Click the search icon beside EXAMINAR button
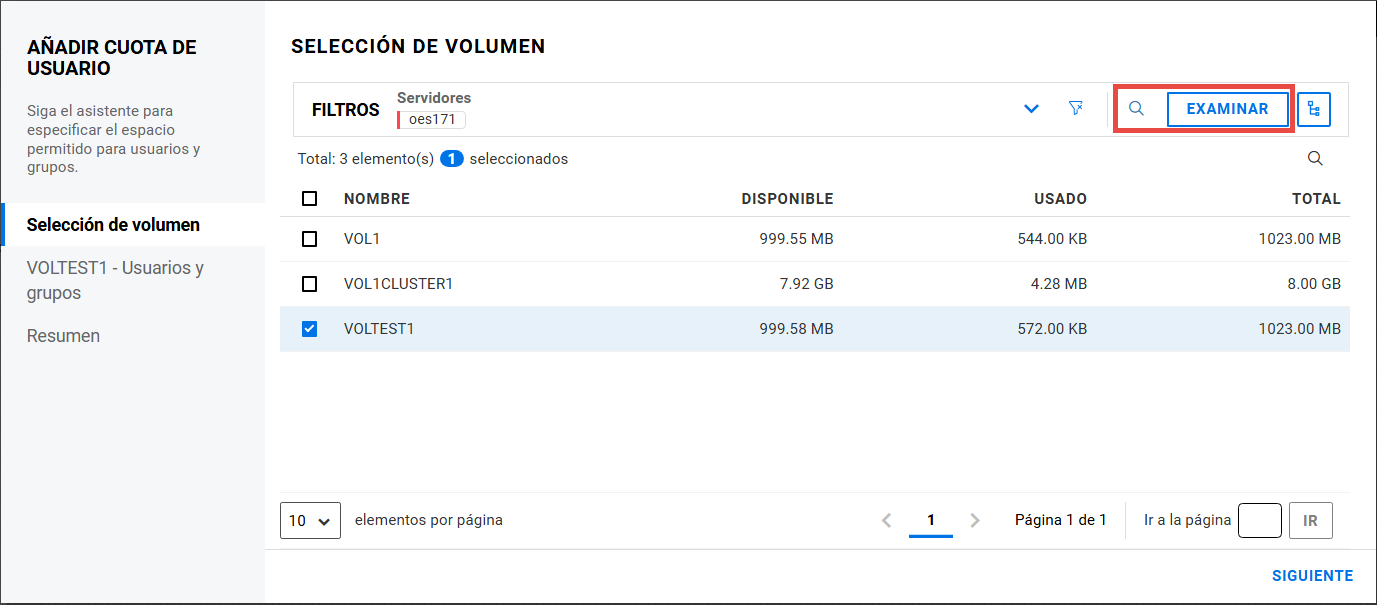 (x=1136, y=109)
